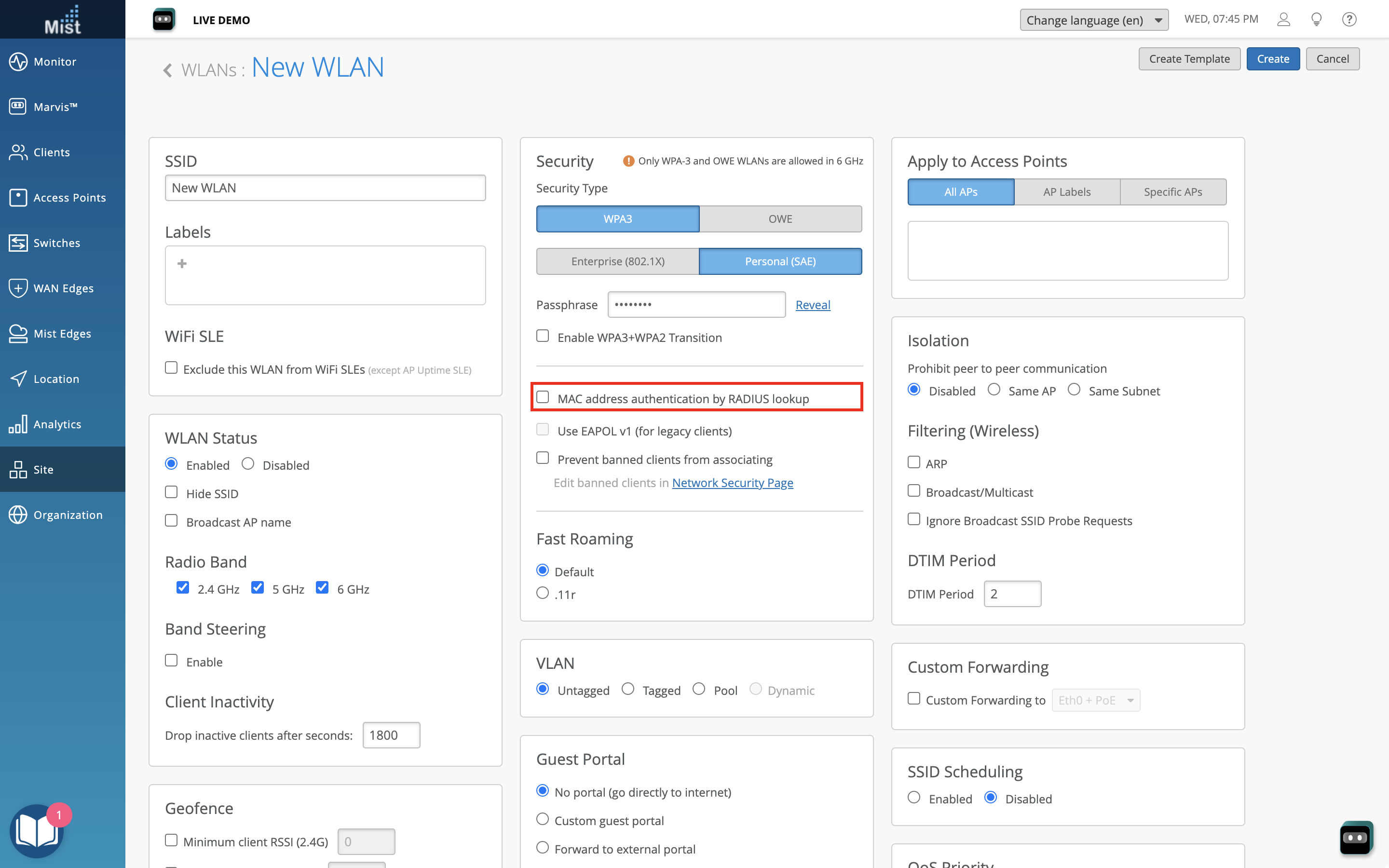This screenshot has width=1389, height=868.
Task: Select the AP Labels tab
Action: [1066, 192]
